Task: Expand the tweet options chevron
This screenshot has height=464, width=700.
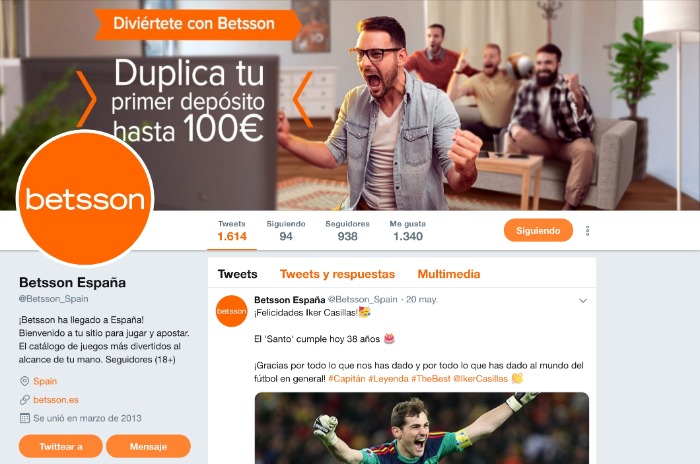Action: tap(583, 301)
